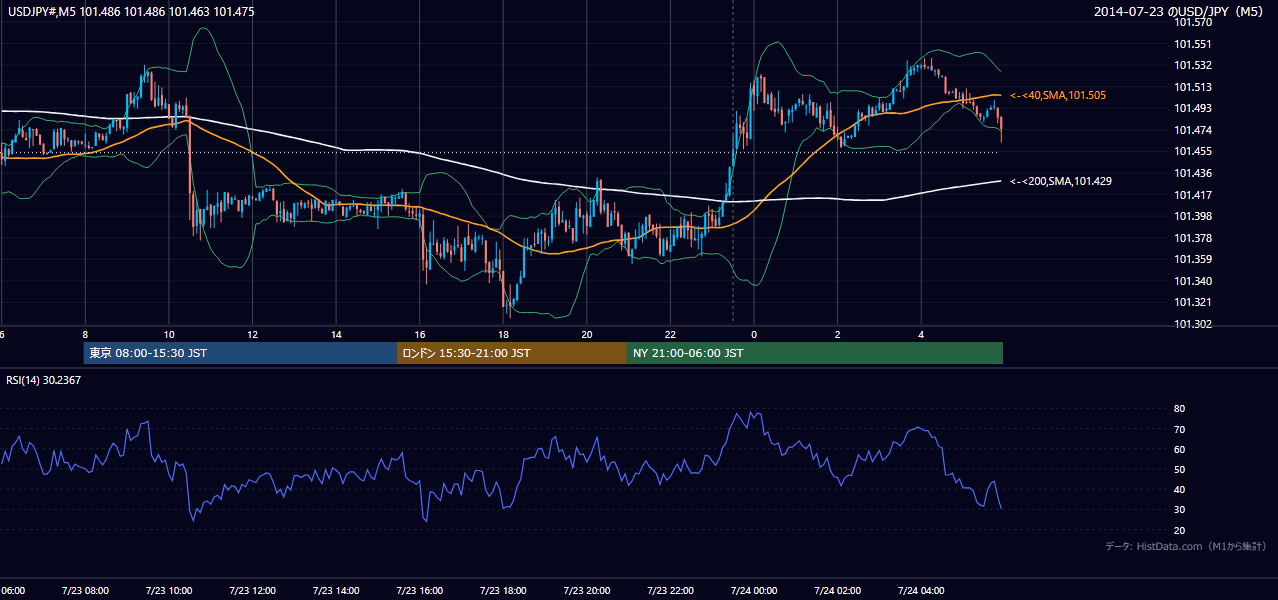Open the HistData.com data source credit
Image resolution: width=1278 pixels, height=600 pixels.
[1186, 546]
